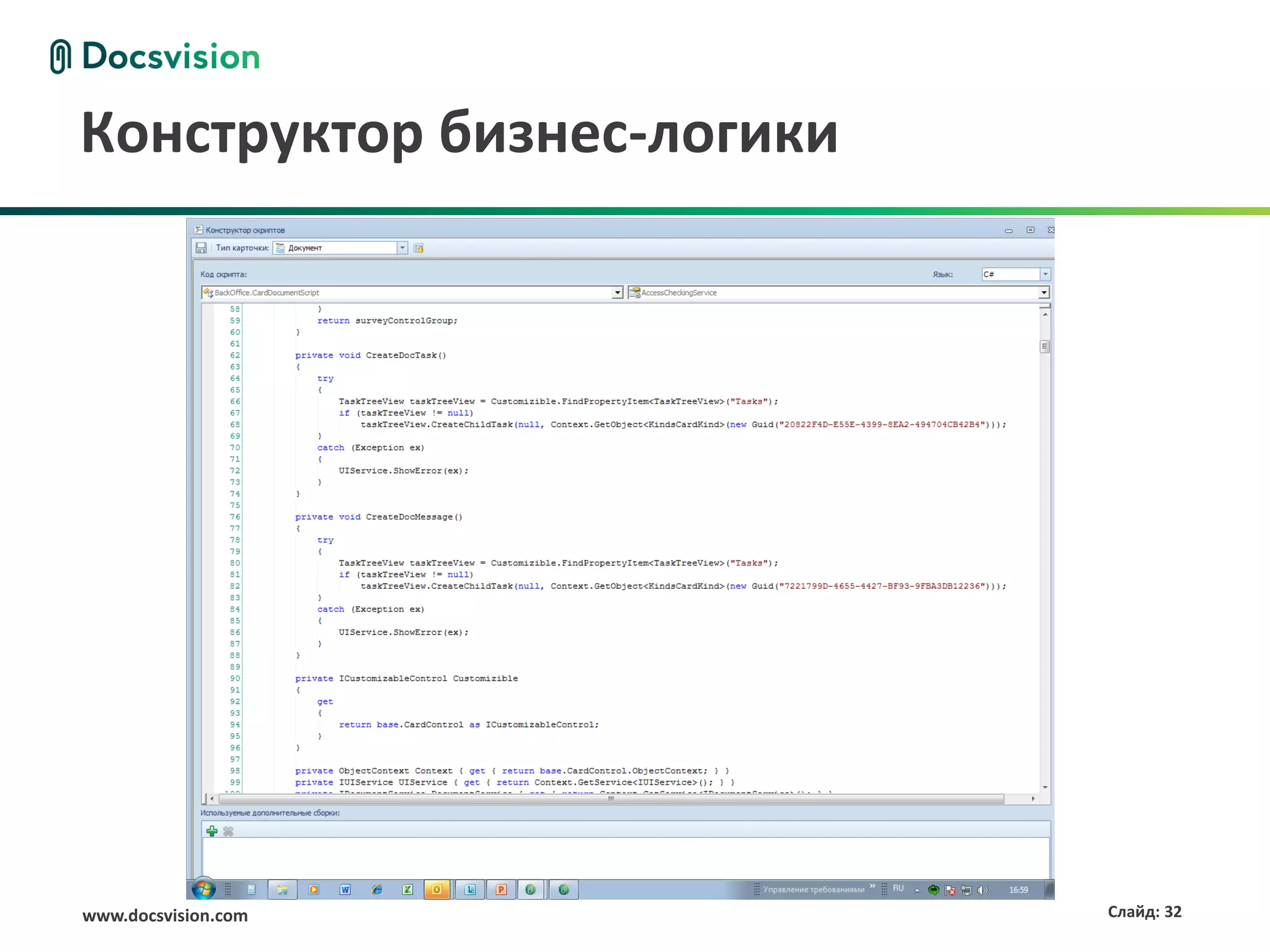The height and width of the screenshot is (952, 1270).
Task: Open the Тип карточки Документ dropdown
Action: click(402, 248)
